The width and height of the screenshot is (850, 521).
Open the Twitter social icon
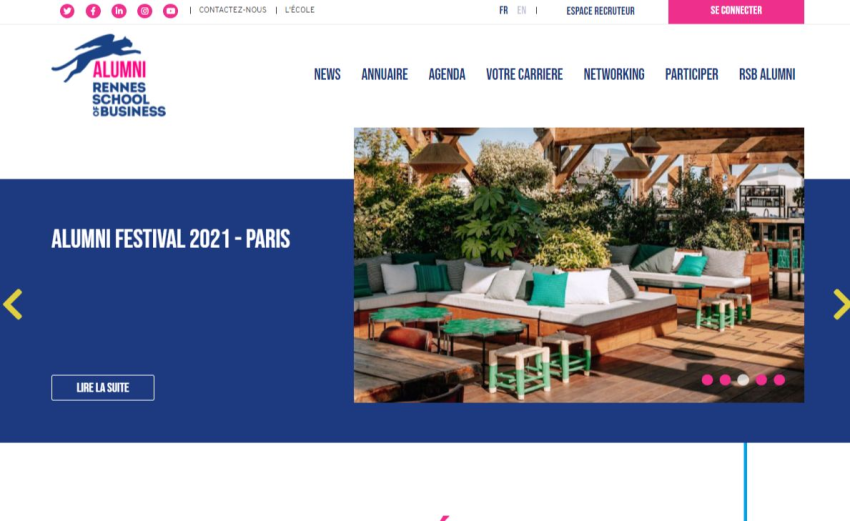pos(67,11)
